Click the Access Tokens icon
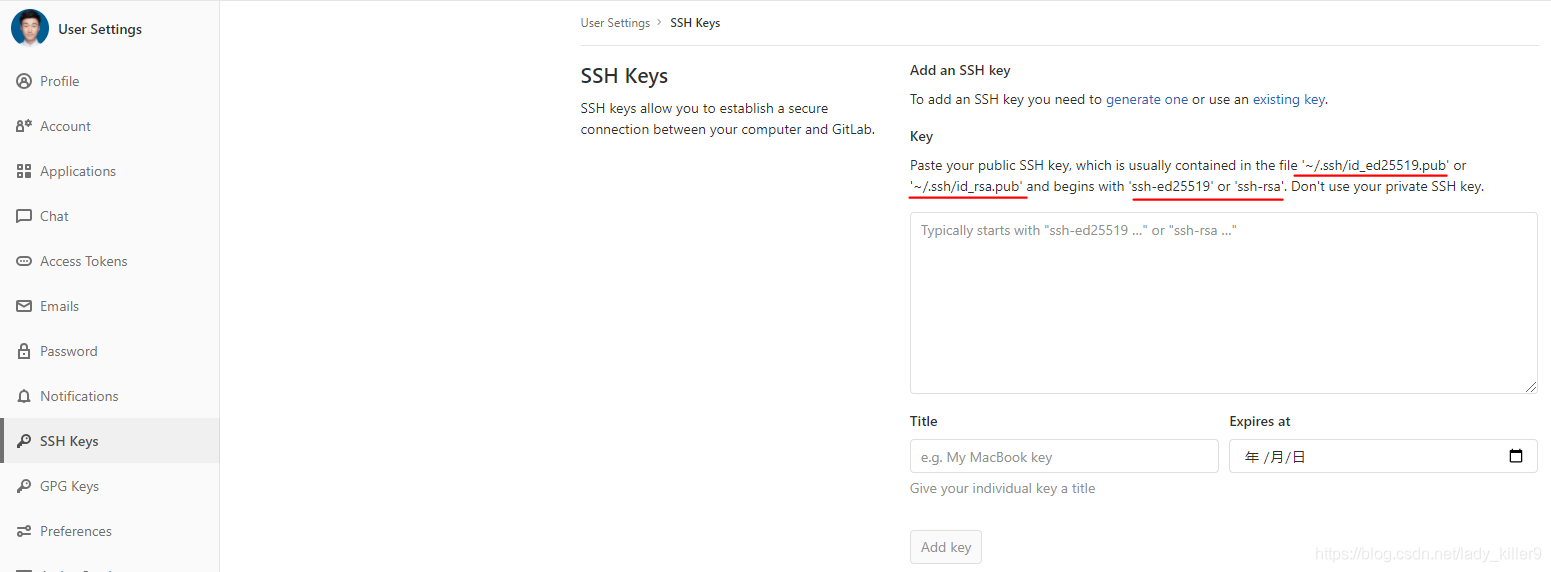This screenshot has height=572, width=1551. (x=24, y=261)
